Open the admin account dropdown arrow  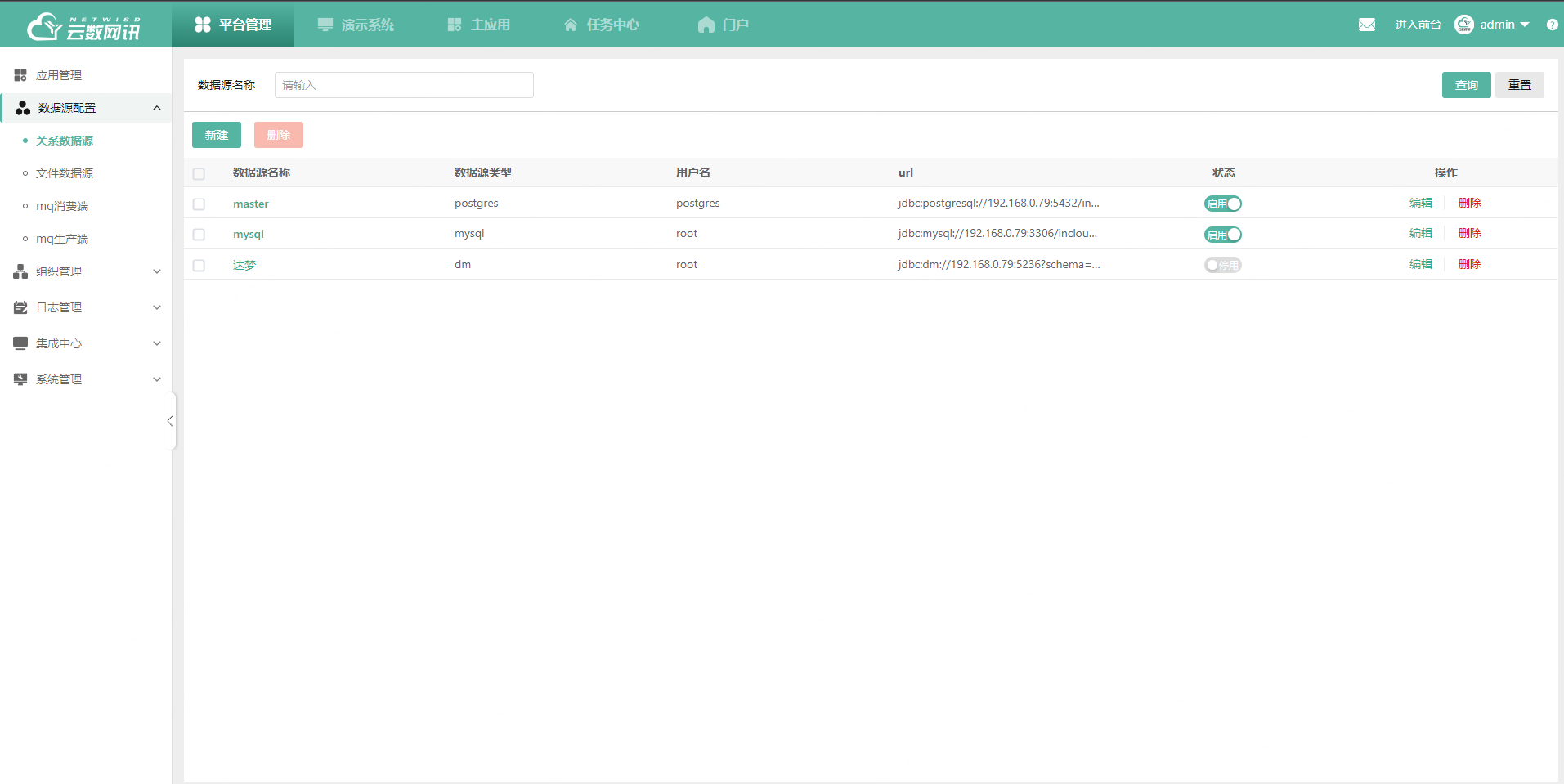pos(1525,25)
